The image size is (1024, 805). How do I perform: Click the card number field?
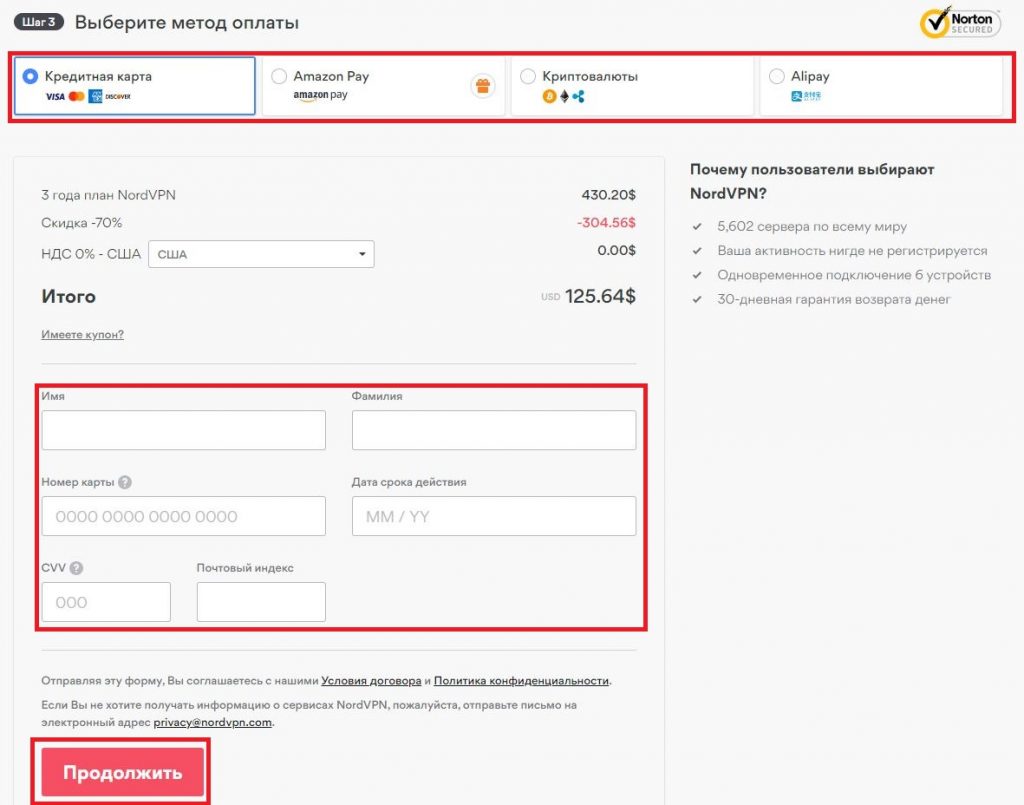coord(184,516)
